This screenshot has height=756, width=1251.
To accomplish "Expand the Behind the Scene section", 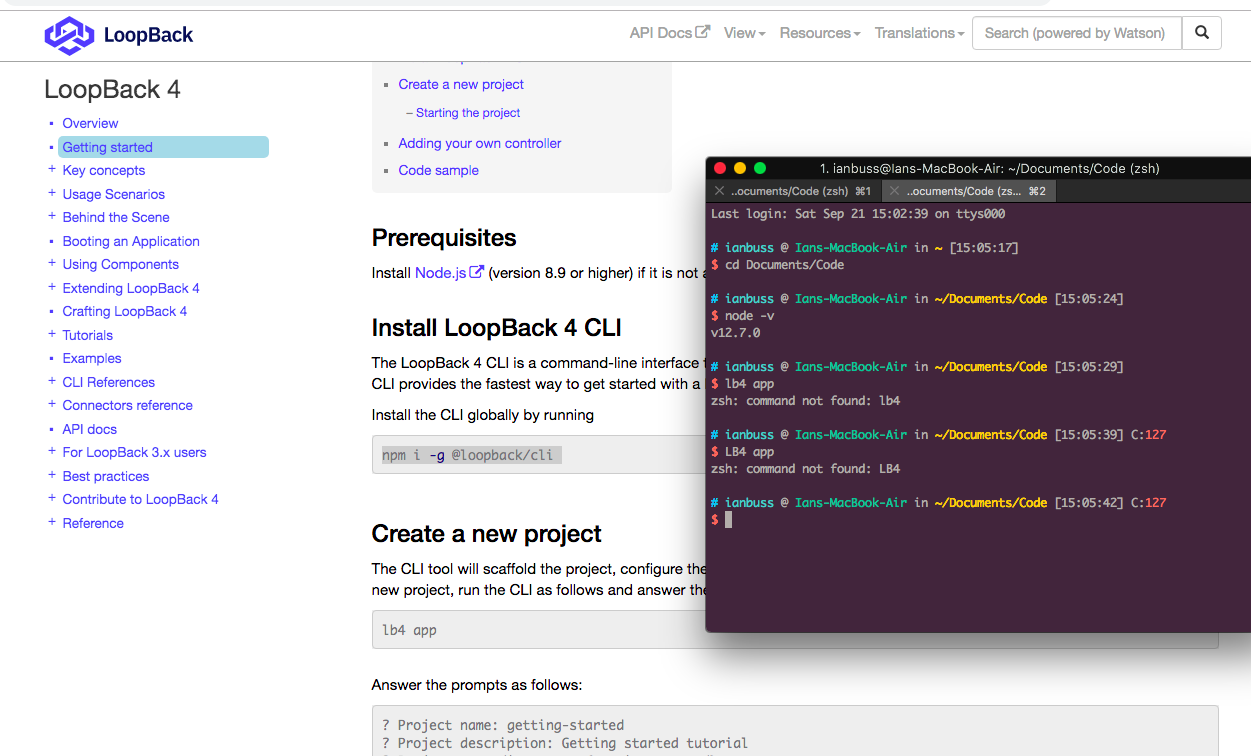I will [x=52, y=217].
